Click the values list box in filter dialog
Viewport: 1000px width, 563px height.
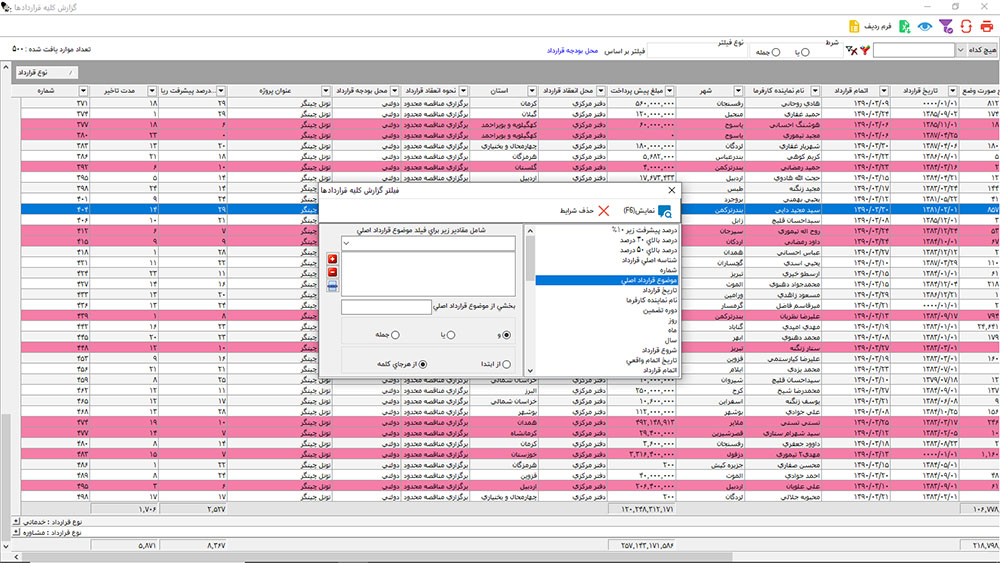point(428,274)
